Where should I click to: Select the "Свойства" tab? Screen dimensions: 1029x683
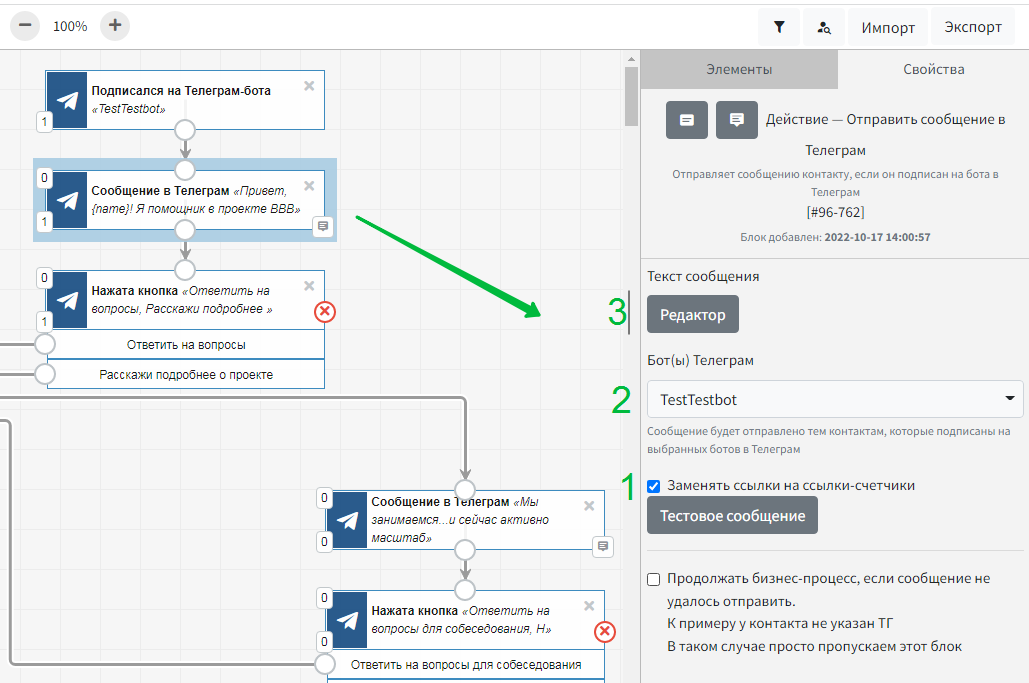(x=933, y=70)
